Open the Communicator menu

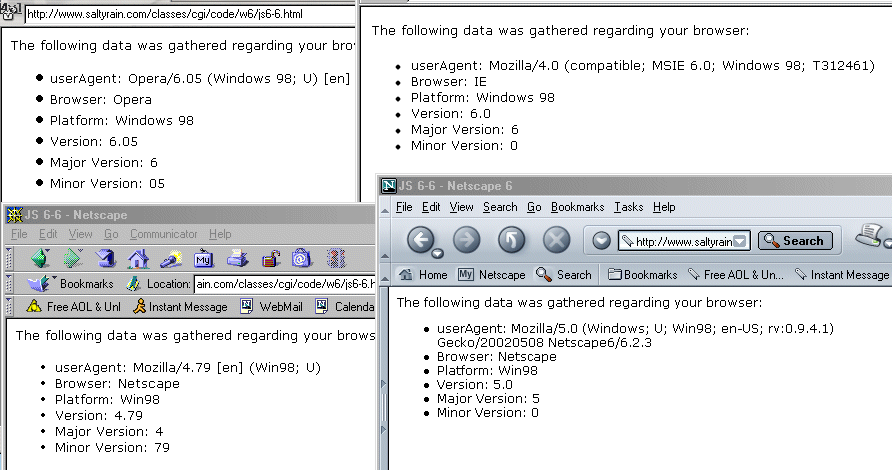coord(163,234)
